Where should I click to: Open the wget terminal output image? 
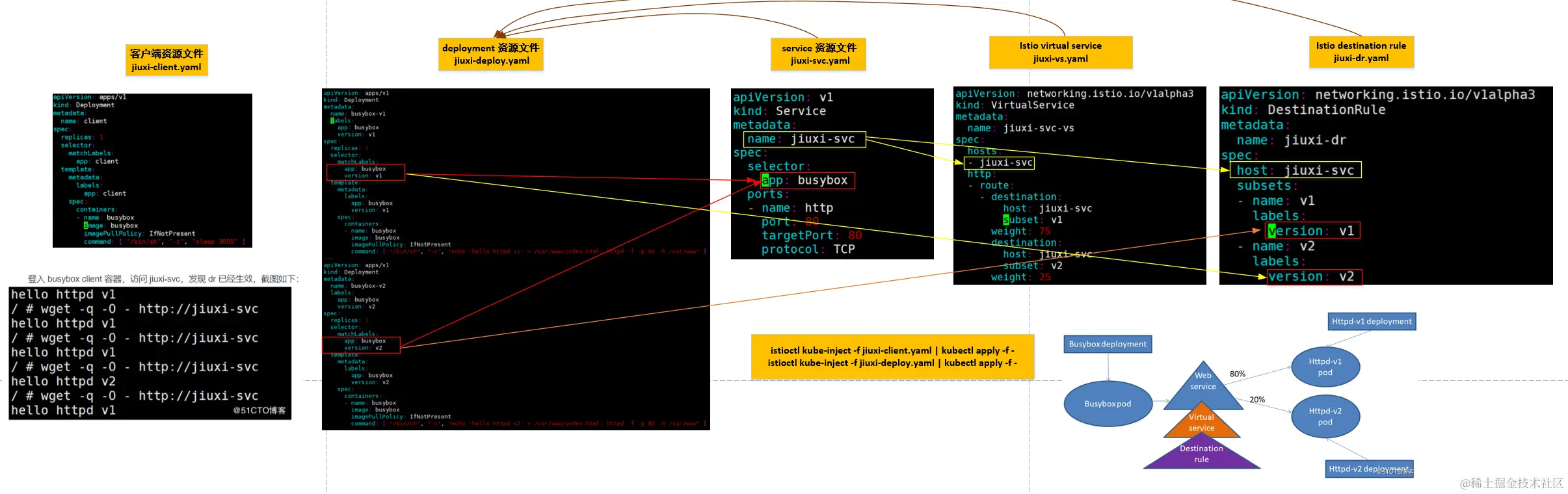[150, 353]
